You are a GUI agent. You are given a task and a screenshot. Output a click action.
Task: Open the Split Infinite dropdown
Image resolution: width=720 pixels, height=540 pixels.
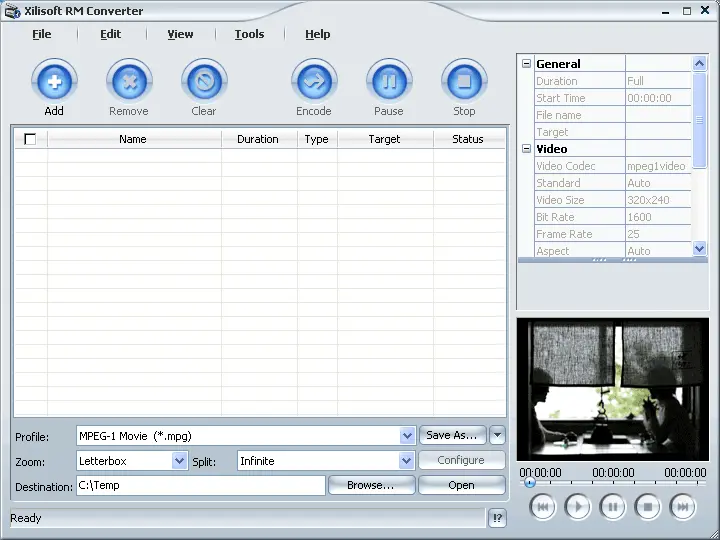407,461
